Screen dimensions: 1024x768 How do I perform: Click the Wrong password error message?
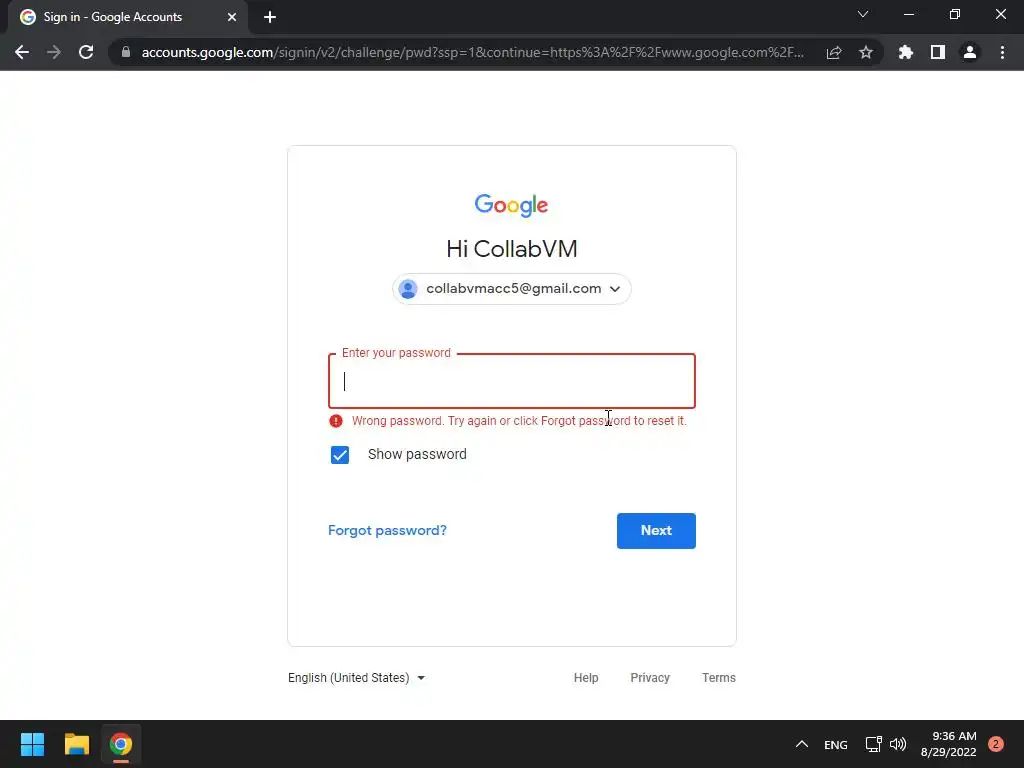pyautogui.click(x=519, y=421)
